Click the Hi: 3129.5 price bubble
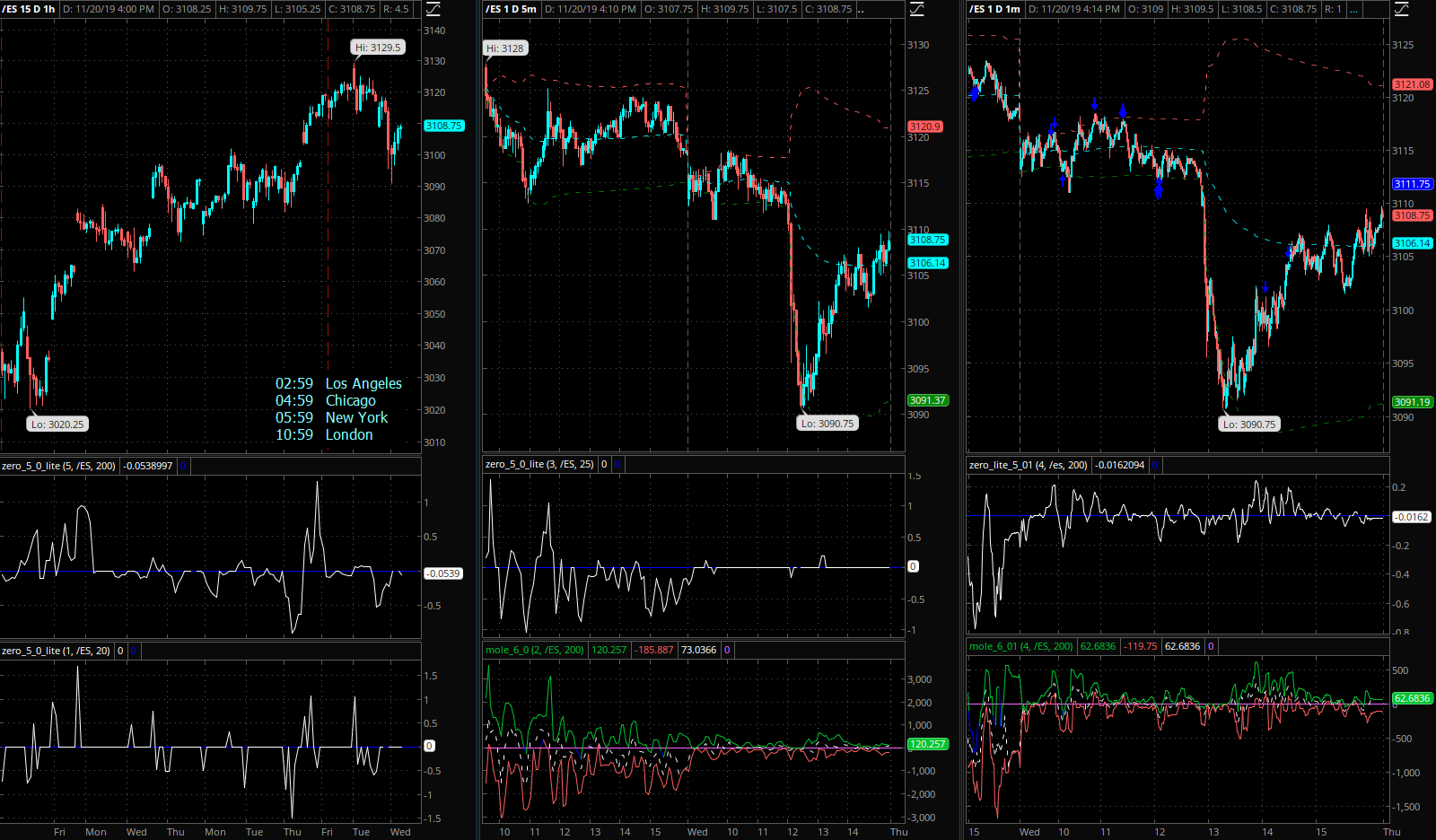1436x840 pixels. tap(378, 48)
